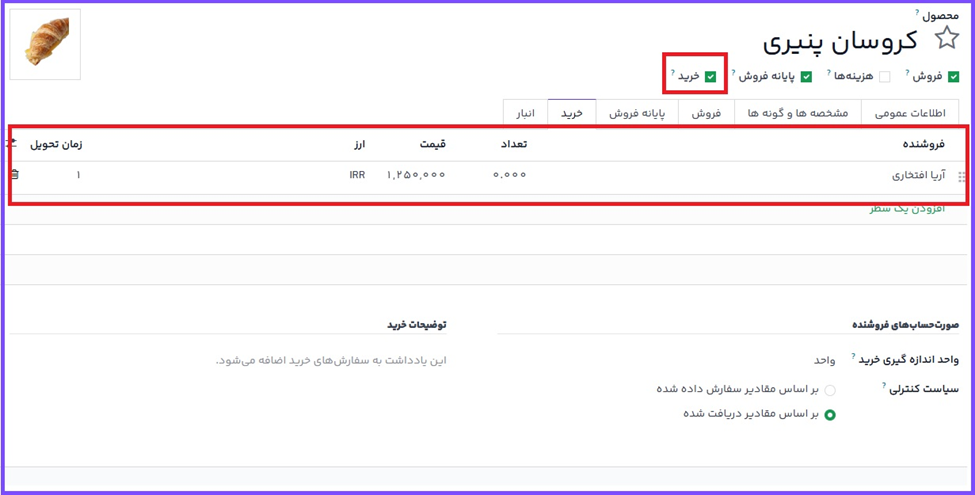Image resolution: width=975 pixels, height=495 pixels.
Task: Click the help icon beside سیاست کنترلی
Action: point(884,384)
